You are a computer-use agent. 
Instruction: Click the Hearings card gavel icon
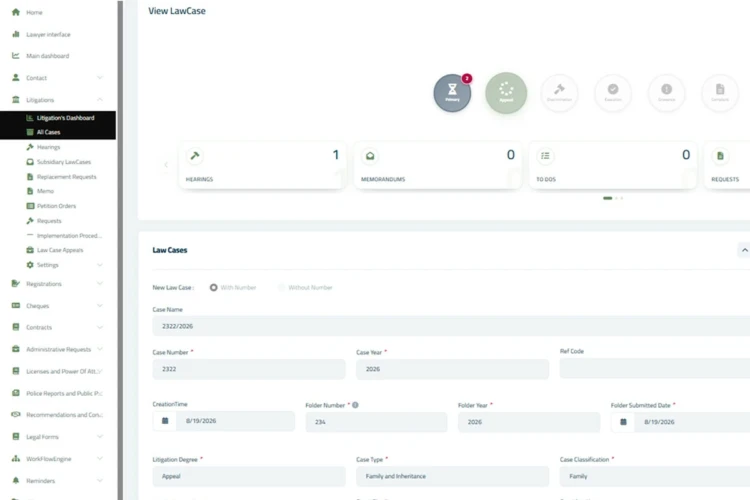coord(195,156)
